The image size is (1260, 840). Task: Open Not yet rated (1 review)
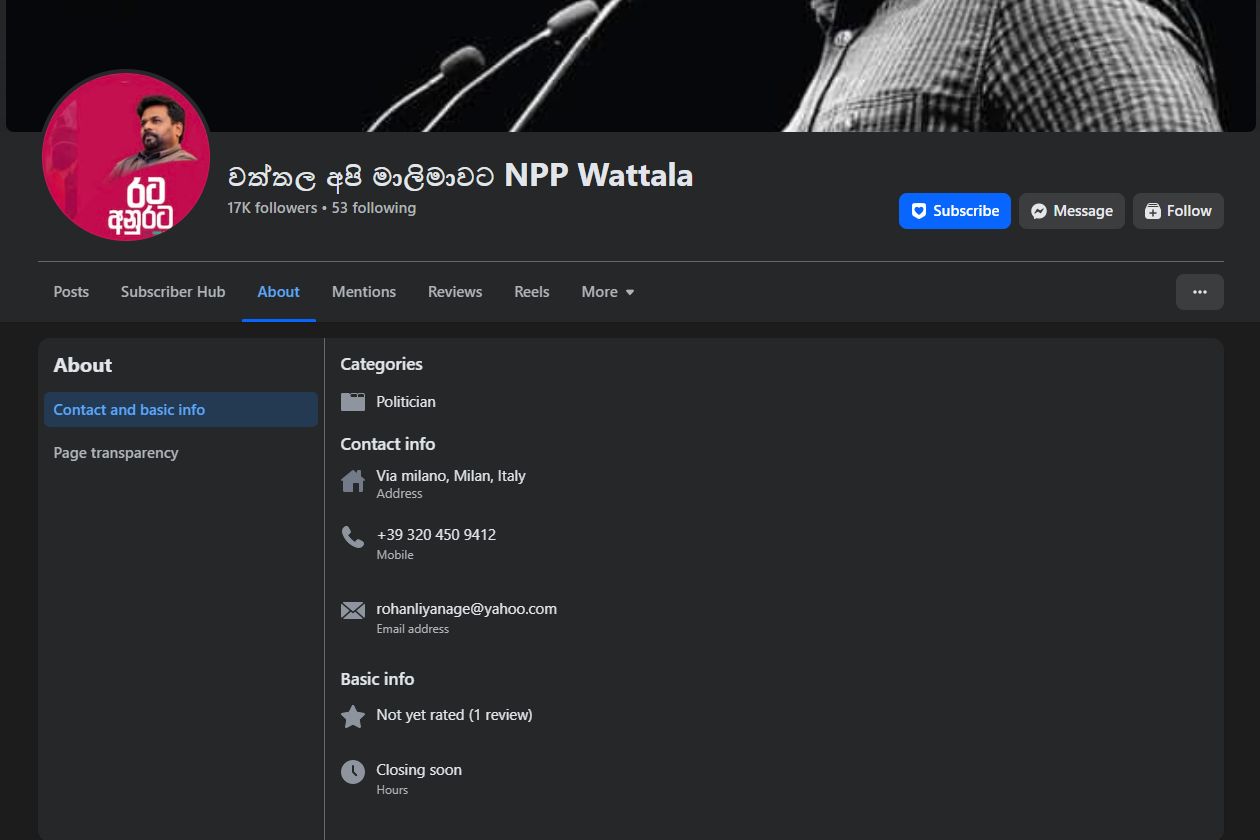(454, 715)
